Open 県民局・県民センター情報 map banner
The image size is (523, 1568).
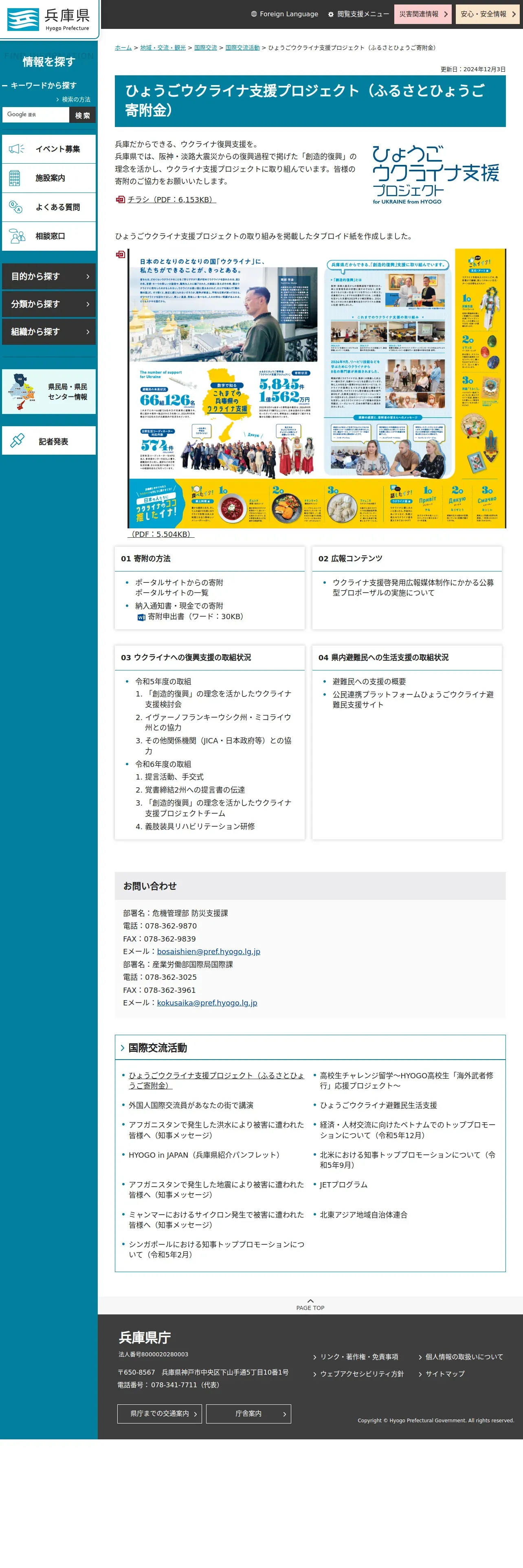(49, 392)
